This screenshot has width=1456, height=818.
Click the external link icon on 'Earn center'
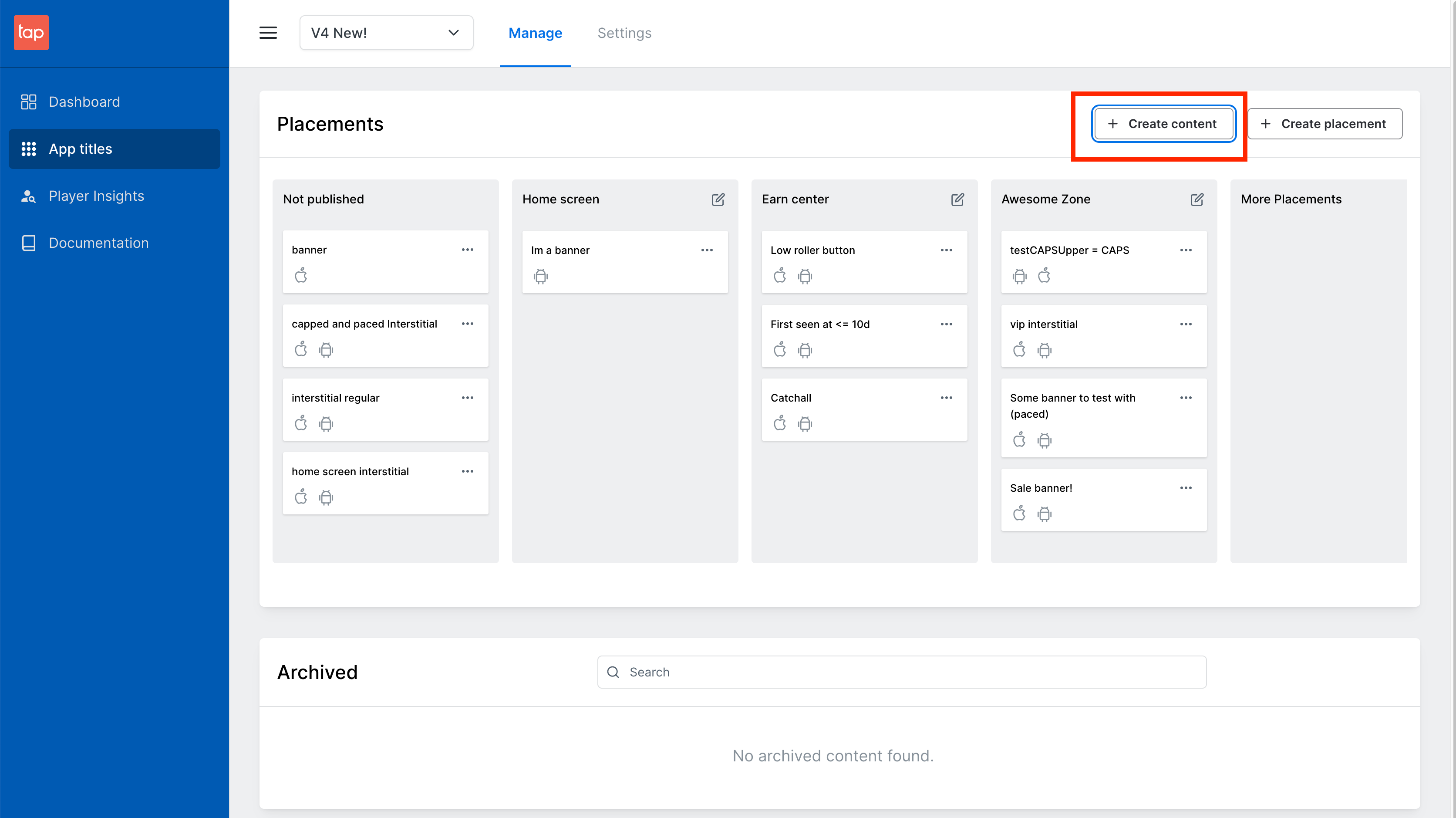pyautogui.click(x=957, y=199)
